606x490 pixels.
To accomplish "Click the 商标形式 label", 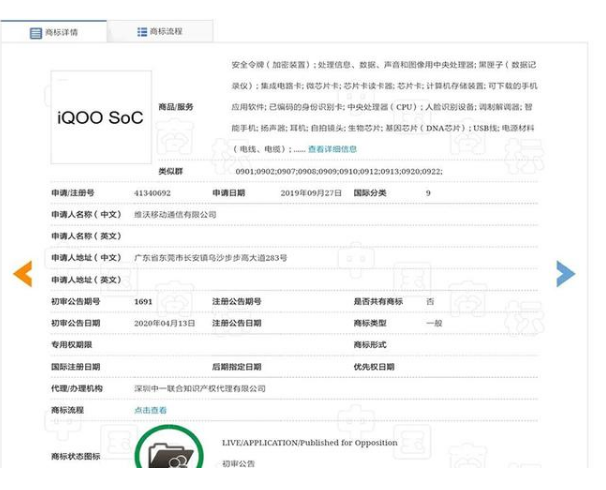I will [x=370, y=345].
